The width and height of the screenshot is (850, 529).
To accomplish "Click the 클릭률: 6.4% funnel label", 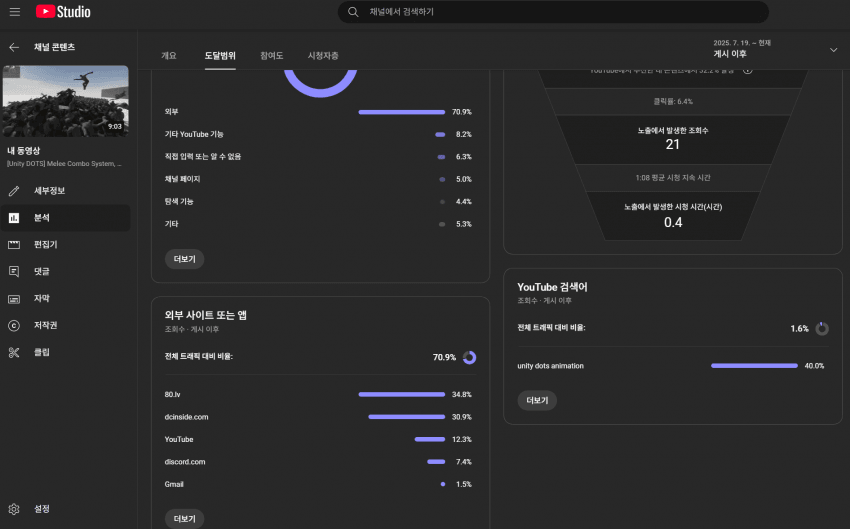I will tap(673, 101).
